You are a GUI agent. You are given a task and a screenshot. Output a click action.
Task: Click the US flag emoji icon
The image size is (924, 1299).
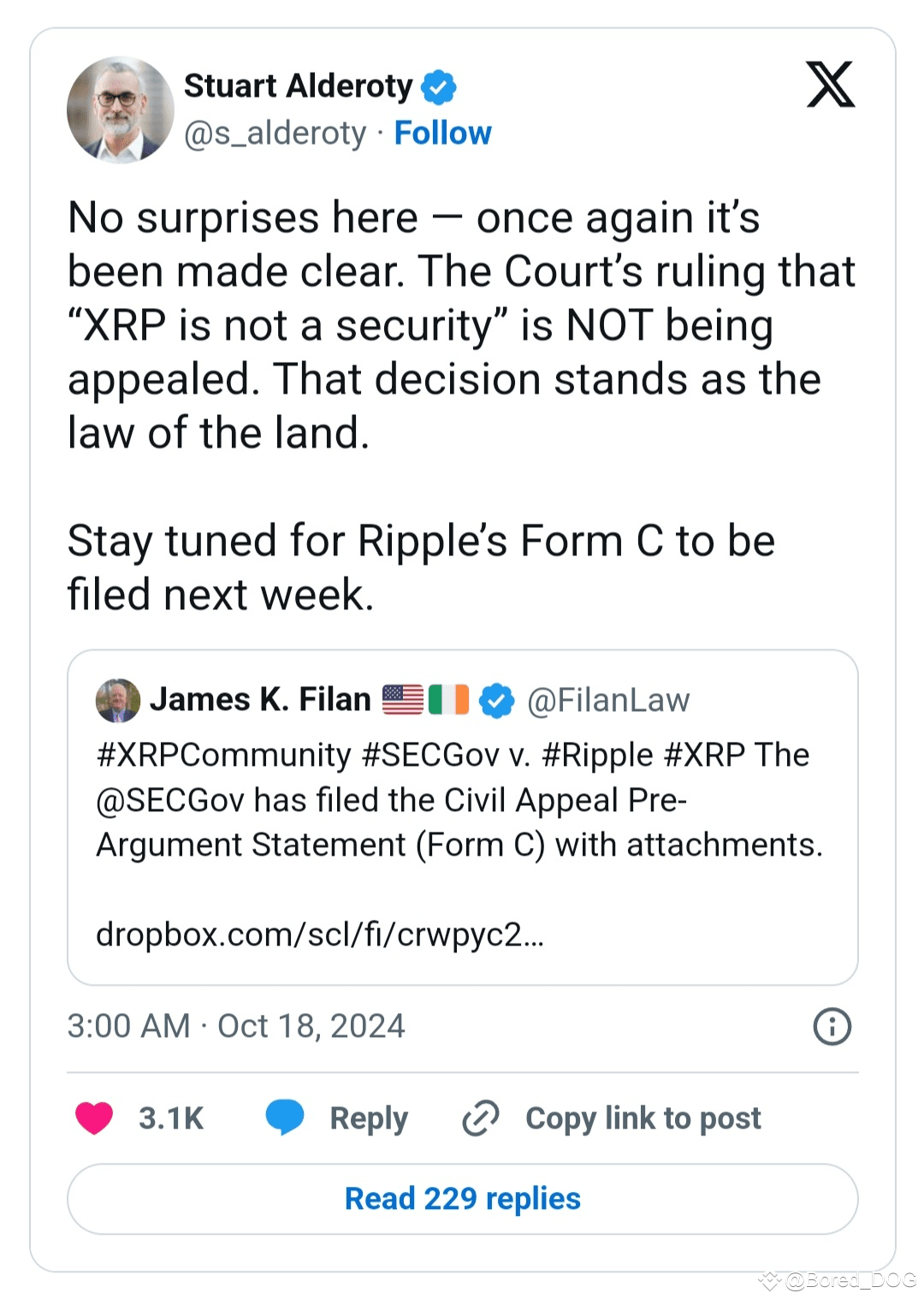(403, 700)
